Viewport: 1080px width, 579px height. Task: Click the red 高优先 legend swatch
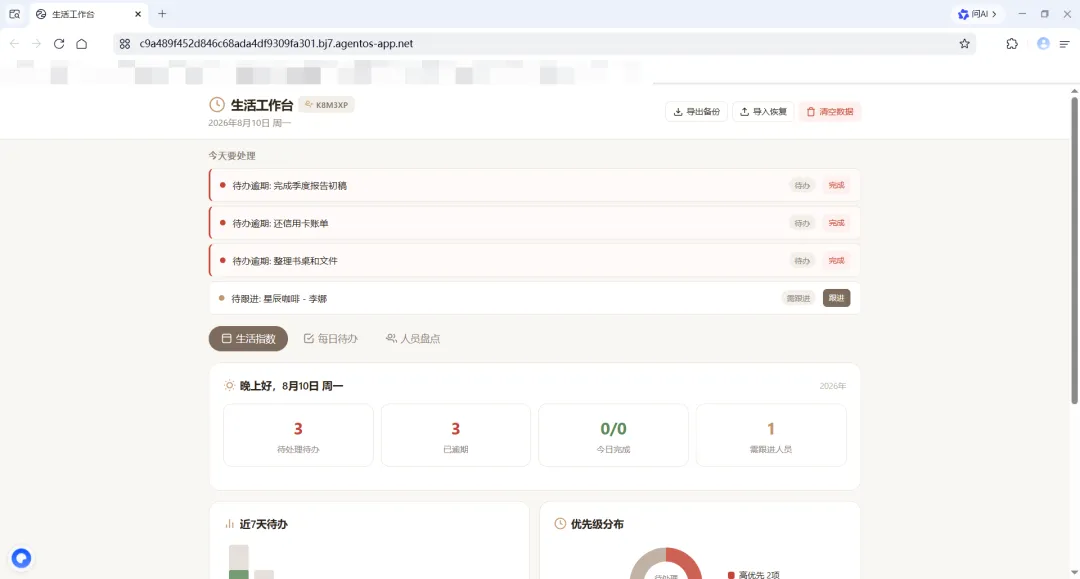pos(731,575)
